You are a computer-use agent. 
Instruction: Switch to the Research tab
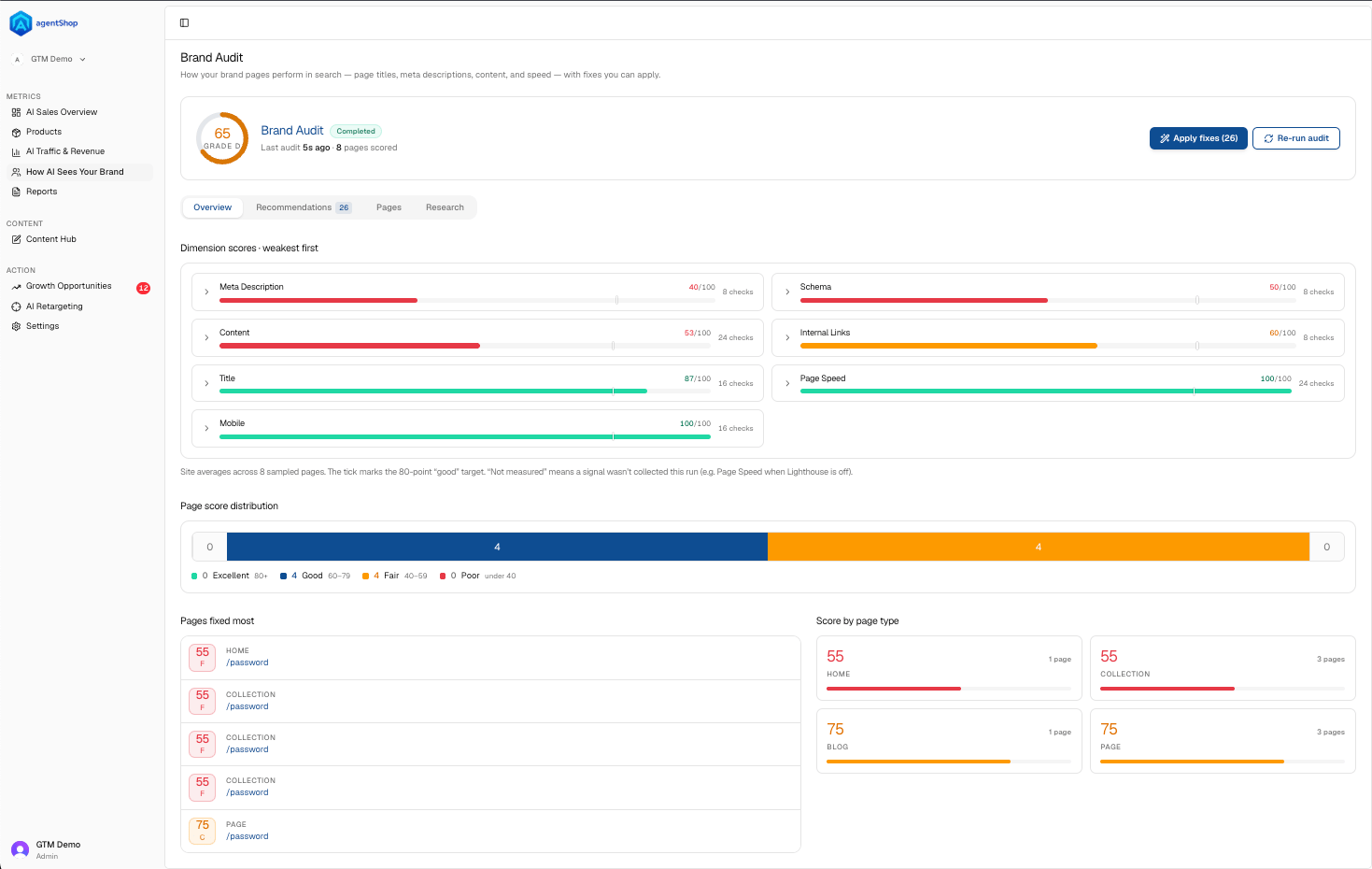pyautogui.click(x=445, y=207)
